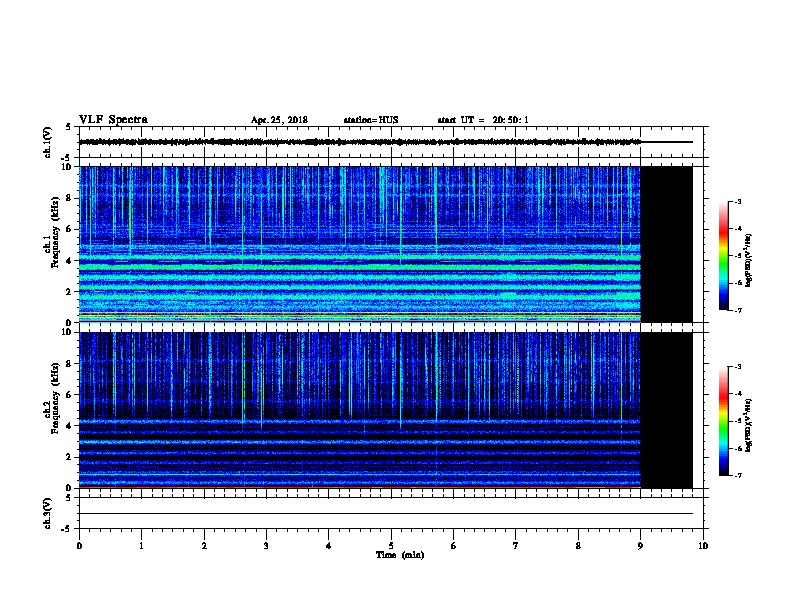The width and height of the screenshot is (792, 612).
Task: Click the ch.2 color scale 'log(PSD)' label
Action: [749, 425]
